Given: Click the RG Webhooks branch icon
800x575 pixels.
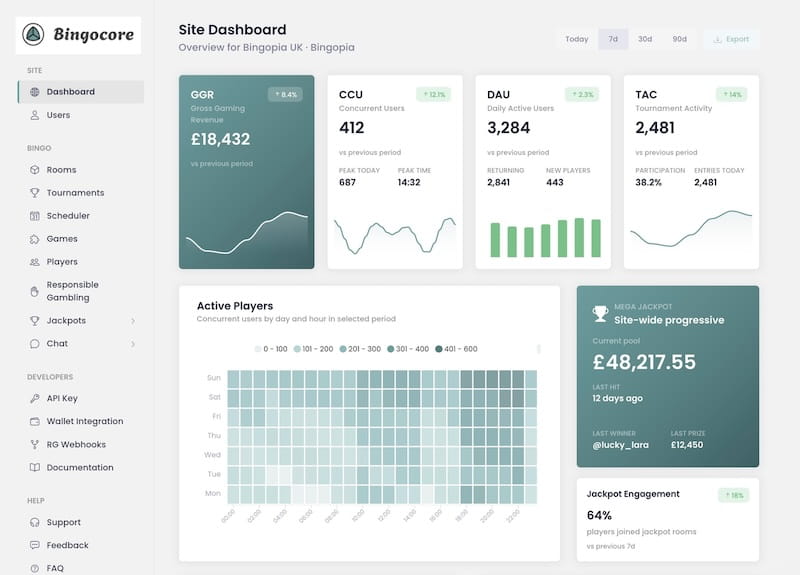Looking at the screenshot, I should click(x=35, y=444).
